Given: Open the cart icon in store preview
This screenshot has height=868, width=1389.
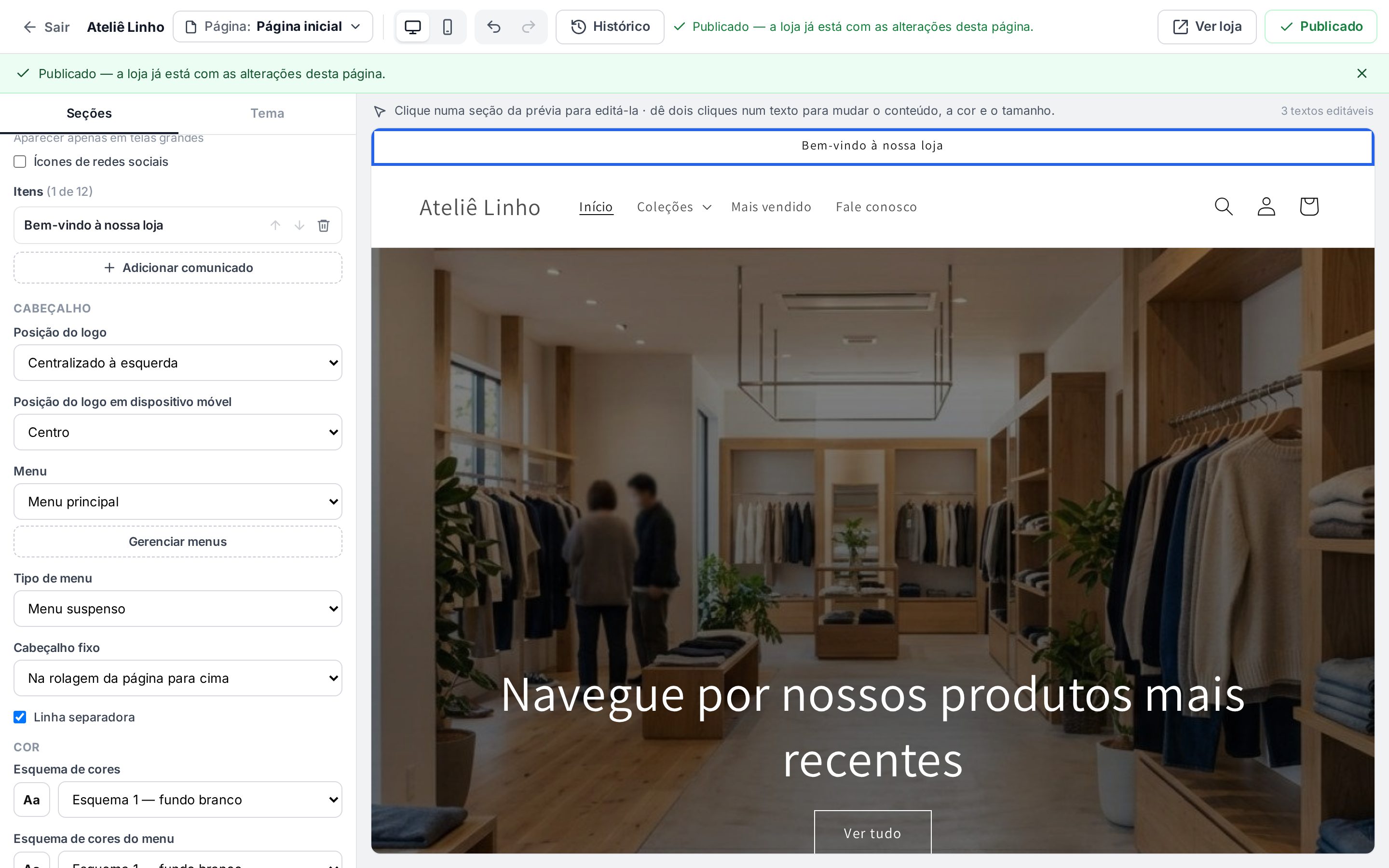Looking at the screenshot, I should click(1308, 207).
